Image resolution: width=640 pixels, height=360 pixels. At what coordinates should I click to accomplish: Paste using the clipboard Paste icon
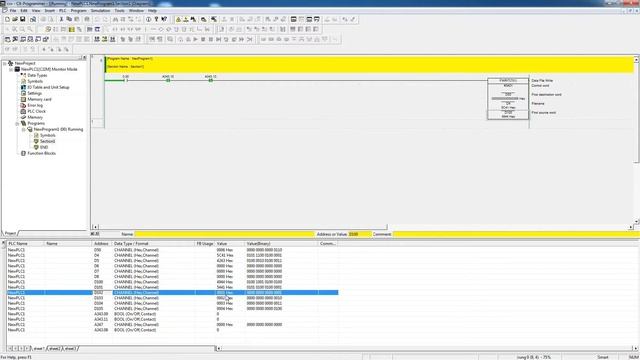[x=77, y=19]
